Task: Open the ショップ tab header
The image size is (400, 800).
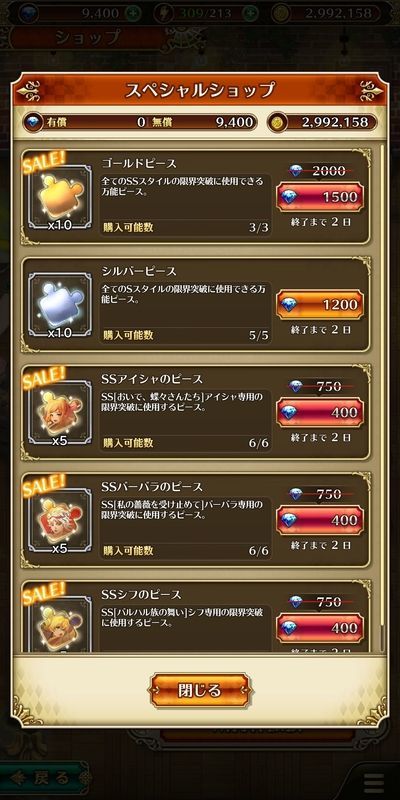Action: pos(88,37)
